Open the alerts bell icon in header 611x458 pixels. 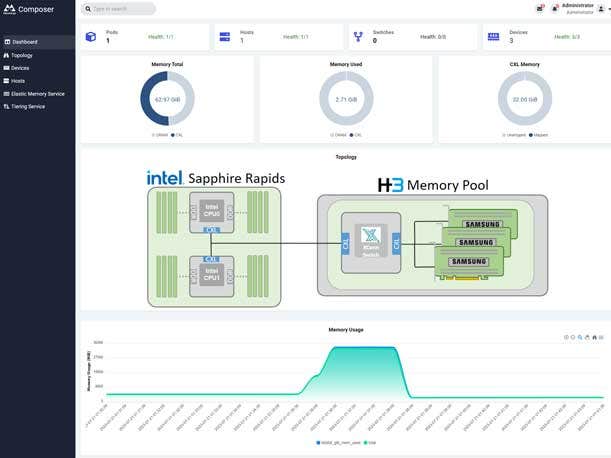(x=554, y=9)
